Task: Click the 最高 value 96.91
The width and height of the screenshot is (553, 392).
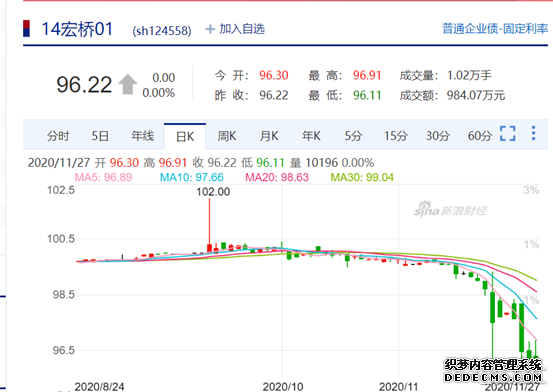Action: (x=367, y=75)
